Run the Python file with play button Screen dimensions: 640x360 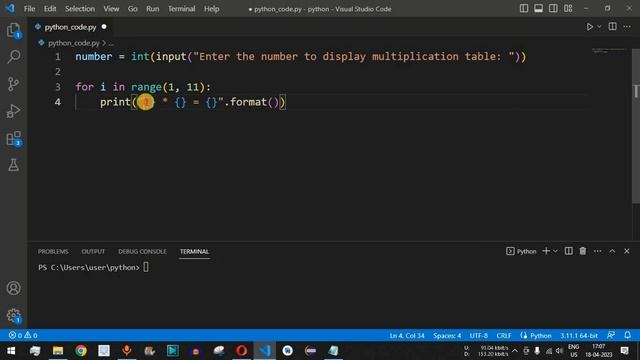pyautogui.click(x=589, y=27)
